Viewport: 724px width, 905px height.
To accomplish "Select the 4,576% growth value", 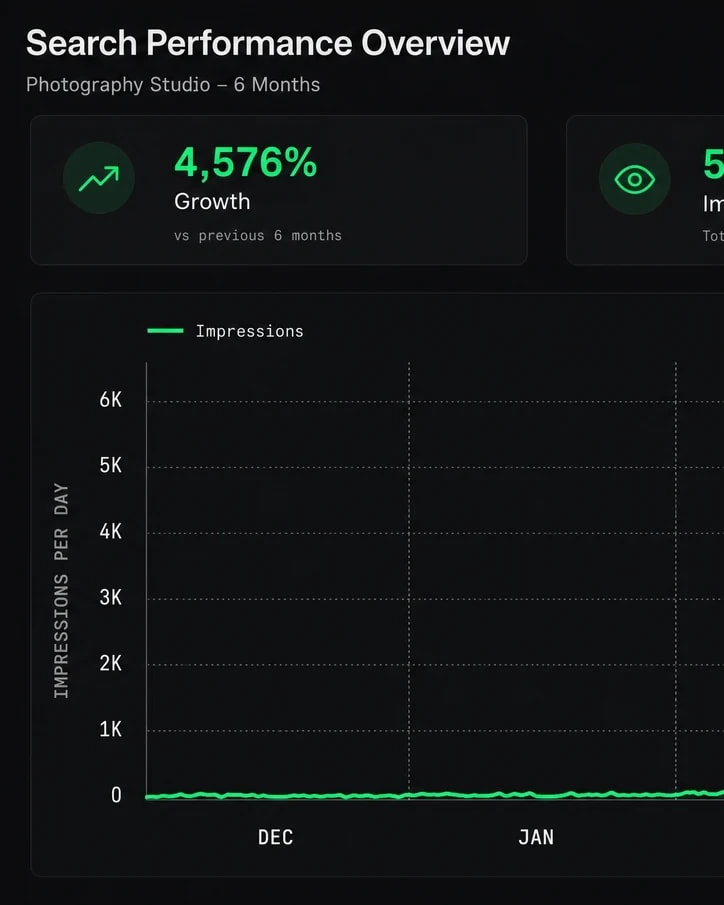I will 245,162.
